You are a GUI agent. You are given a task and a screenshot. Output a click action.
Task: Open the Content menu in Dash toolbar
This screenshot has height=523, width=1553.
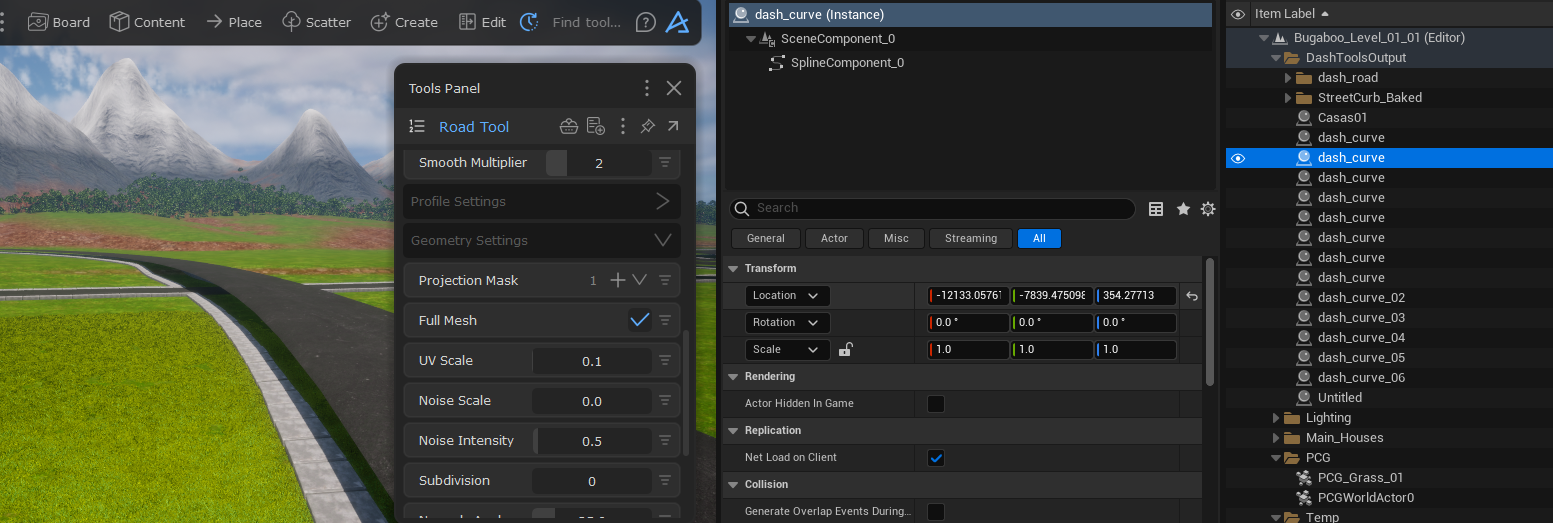[x=147, y=22]
